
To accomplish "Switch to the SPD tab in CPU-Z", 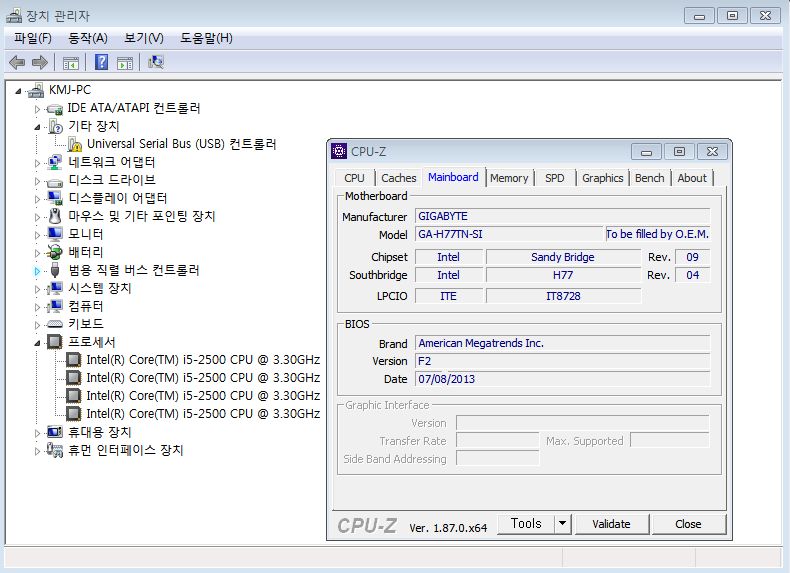I will 554,178.
